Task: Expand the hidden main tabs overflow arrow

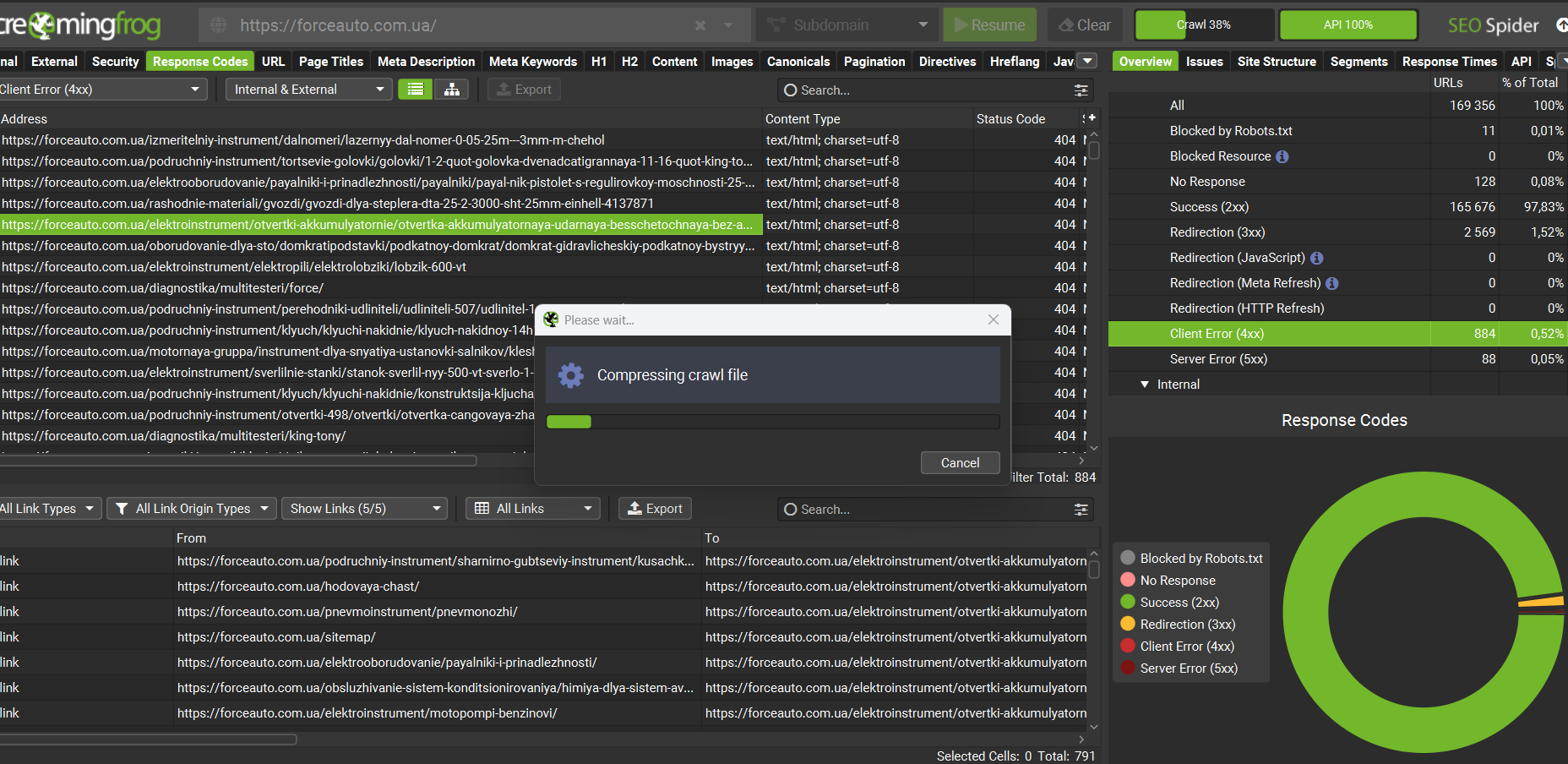Action: (x=1088, y=61)
